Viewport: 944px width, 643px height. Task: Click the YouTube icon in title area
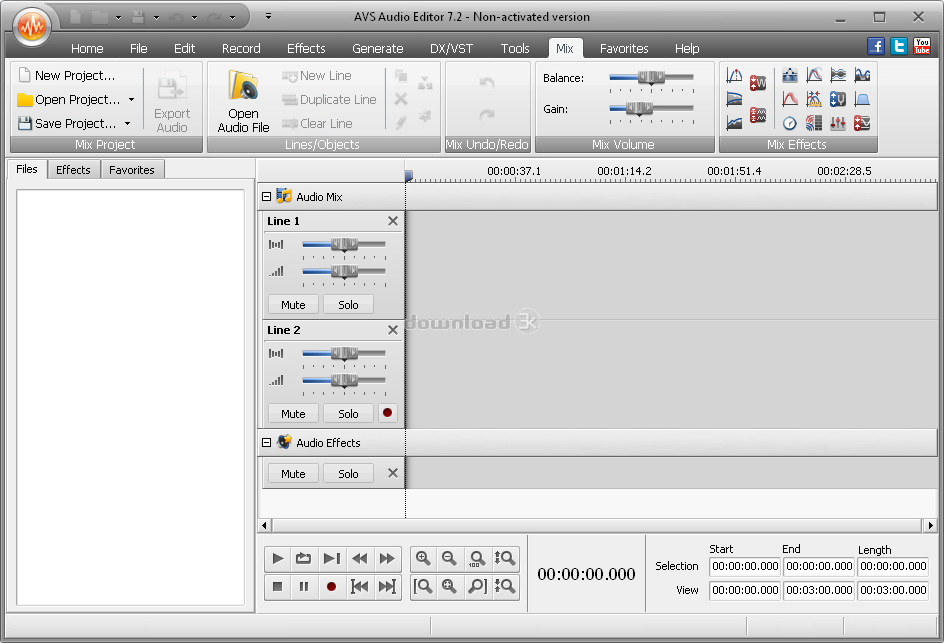922,46
